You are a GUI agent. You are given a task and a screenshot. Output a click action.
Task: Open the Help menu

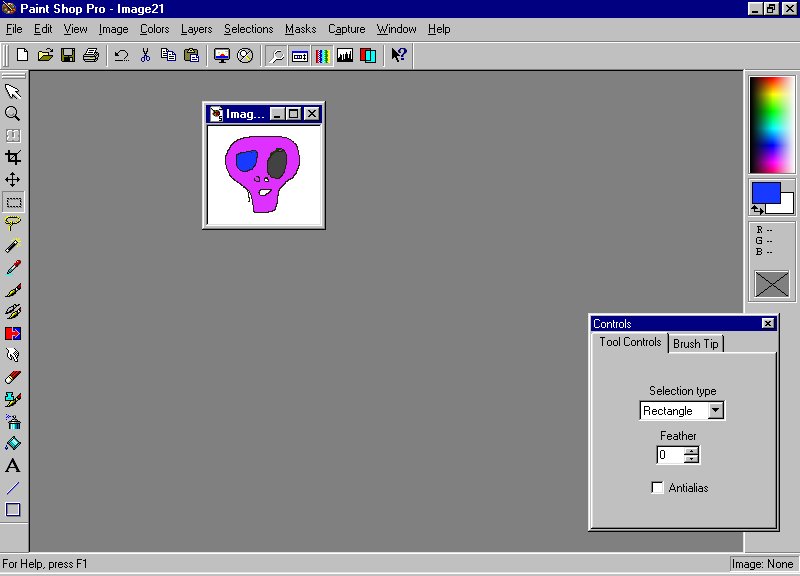tap(439, 29)
